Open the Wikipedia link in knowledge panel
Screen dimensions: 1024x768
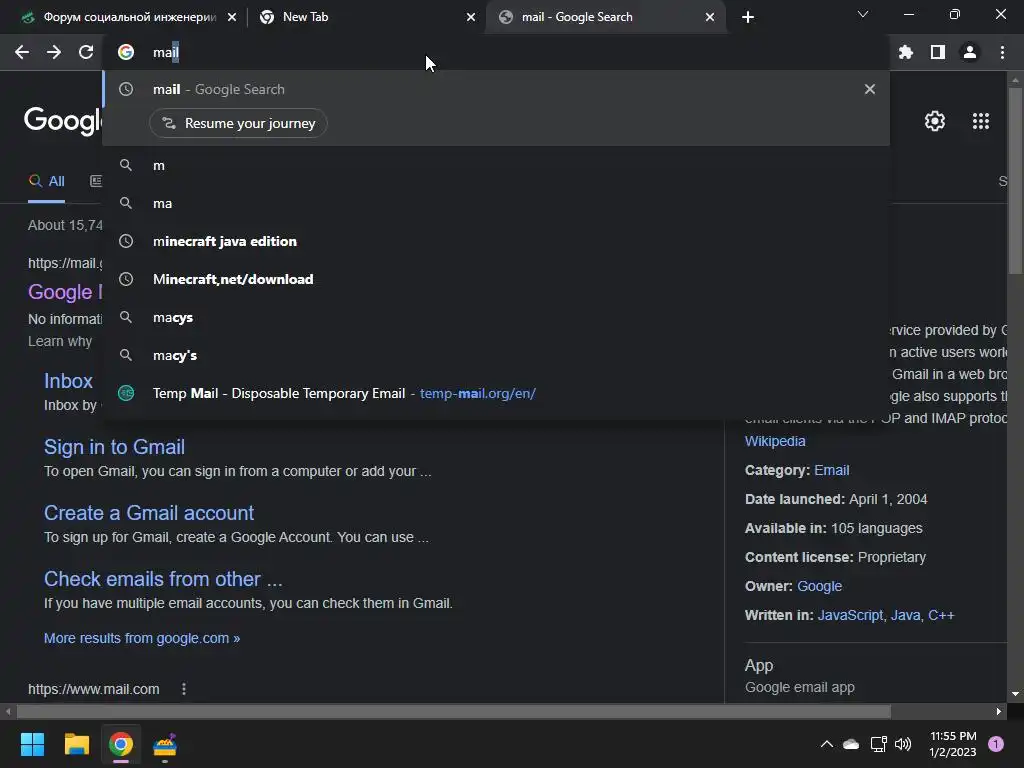[775, 441]
